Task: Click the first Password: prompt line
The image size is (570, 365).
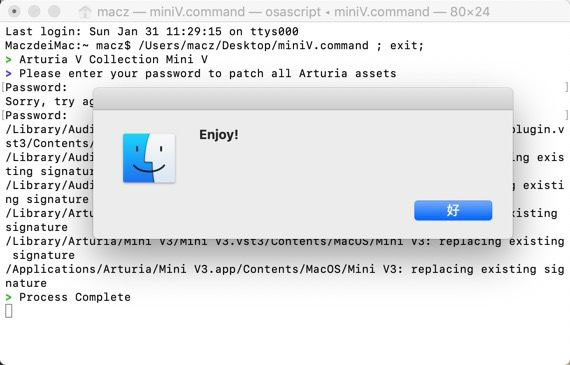Action: coord(36,88)
